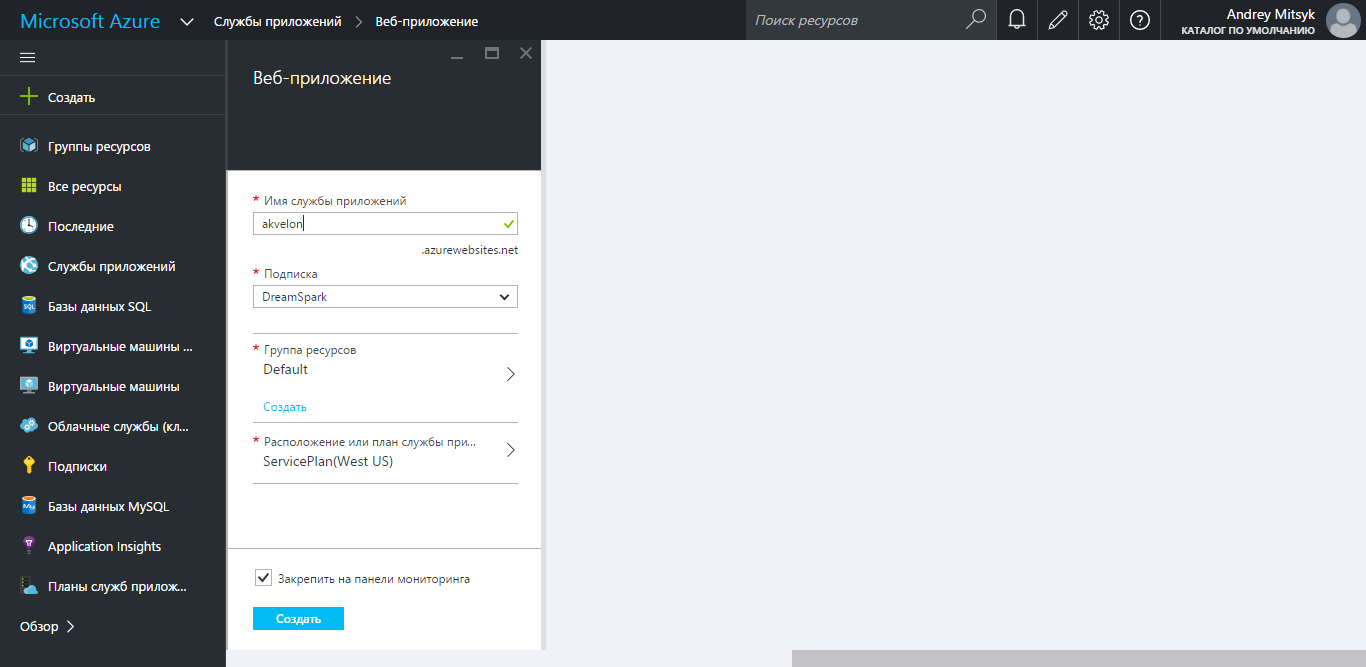Viewport: 1366px width, 667px height.
Task: Click the hamburger menu icon in sidebar
Action: (x=28, y=58)
